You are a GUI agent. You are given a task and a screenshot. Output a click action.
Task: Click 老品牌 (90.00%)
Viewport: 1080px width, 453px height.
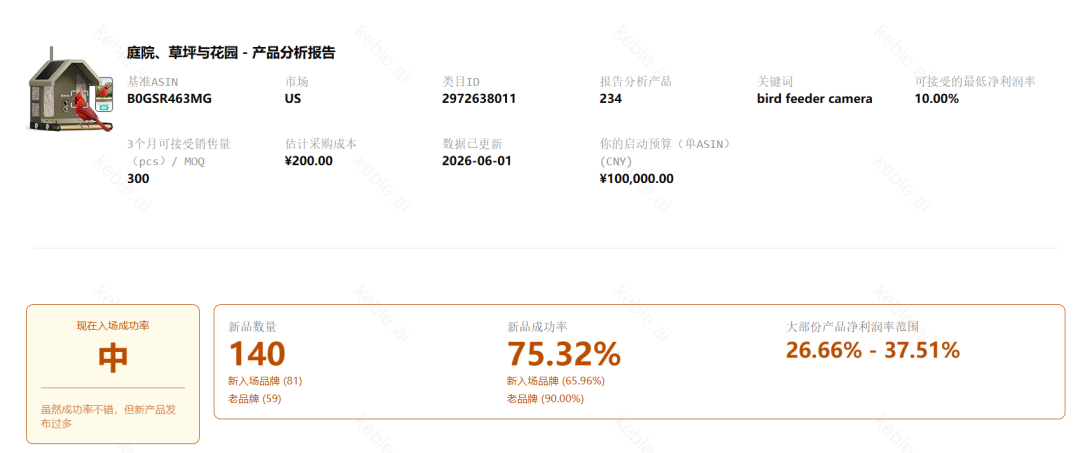[546, 399]
